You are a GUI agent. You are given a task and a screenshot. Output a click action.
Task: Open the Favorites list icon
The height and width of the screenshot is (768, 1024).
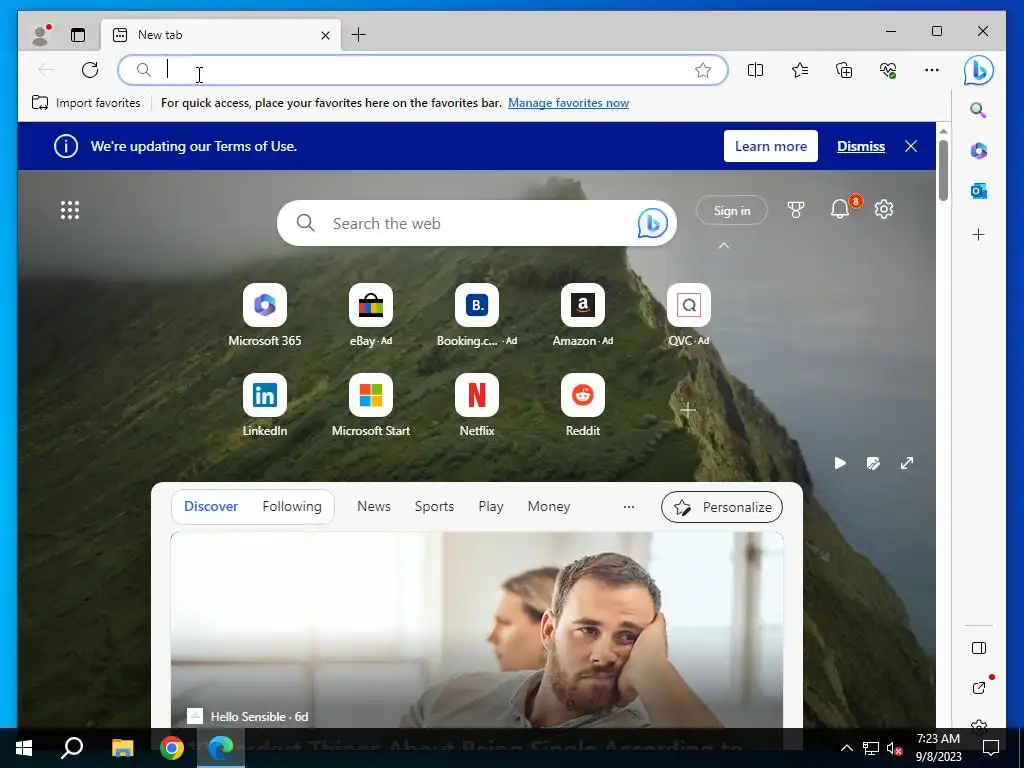[800, 70]
